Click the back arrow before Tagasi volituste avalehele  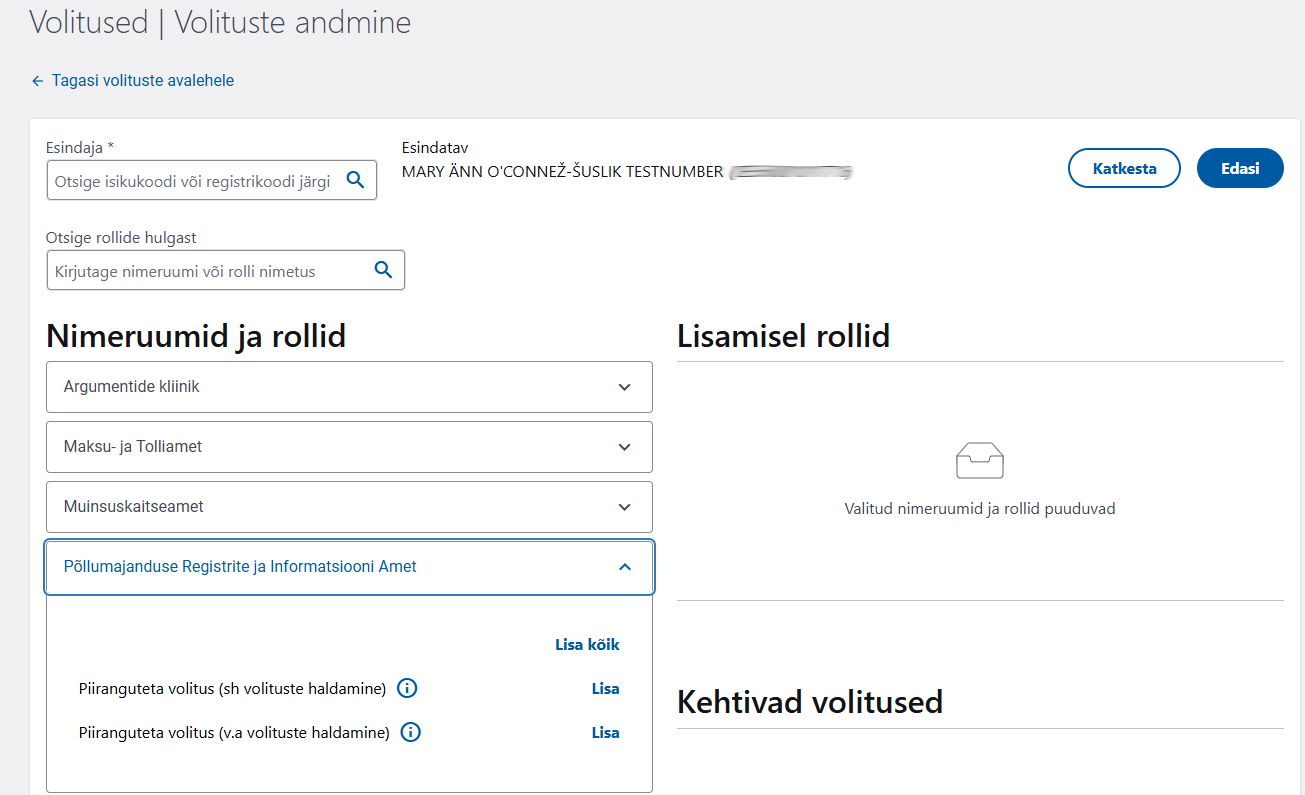[37, 80]
